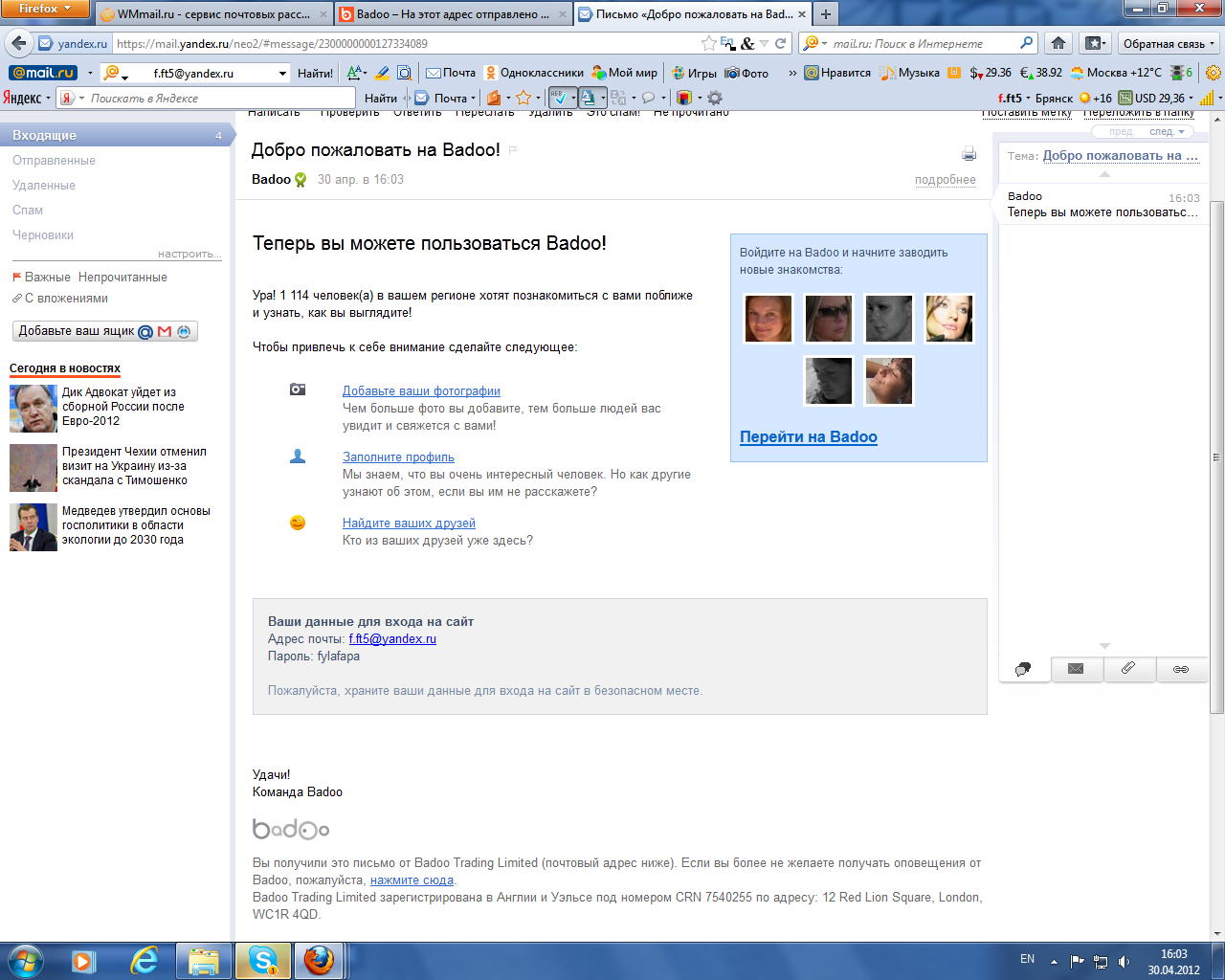The width and height of the screenshot is (1225, 980).
Task: Open the chain-link tab in thread panel
Action: coord(1181,669)
